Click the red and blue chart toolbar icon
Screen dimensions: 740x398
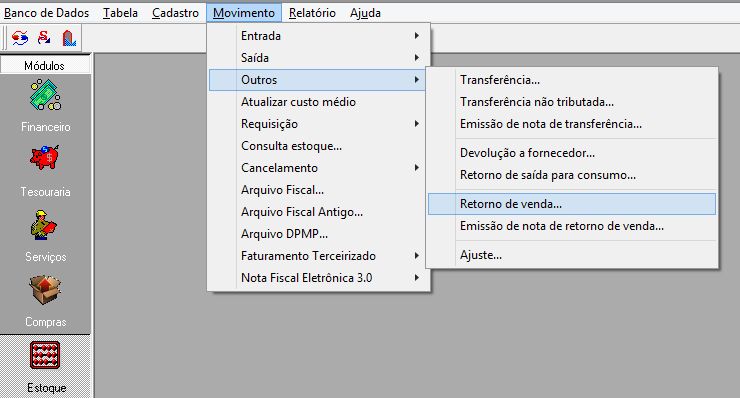pyautogui.click(x=69, y=38)
